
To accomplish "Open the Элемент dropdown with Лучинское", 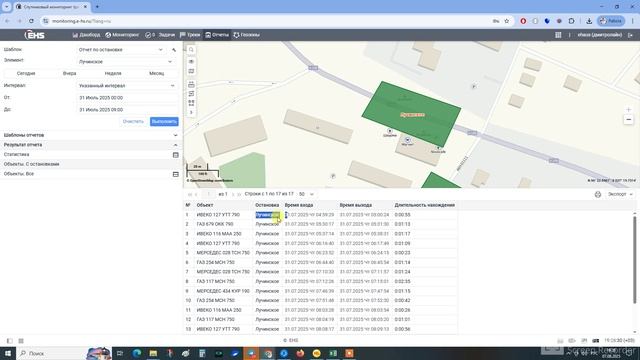I will [126, 62].
